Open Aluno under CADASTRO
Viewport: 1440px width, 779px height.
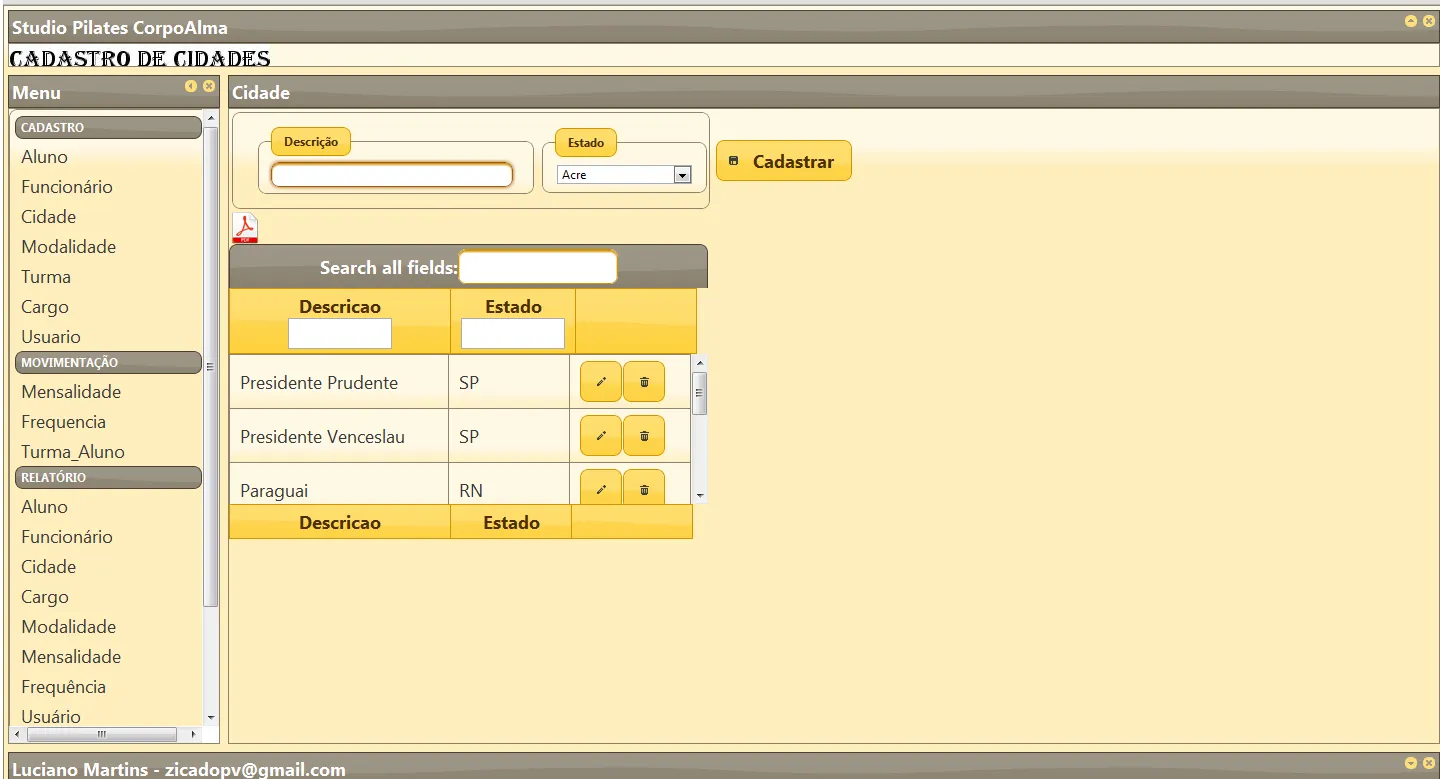pos(45,157)
